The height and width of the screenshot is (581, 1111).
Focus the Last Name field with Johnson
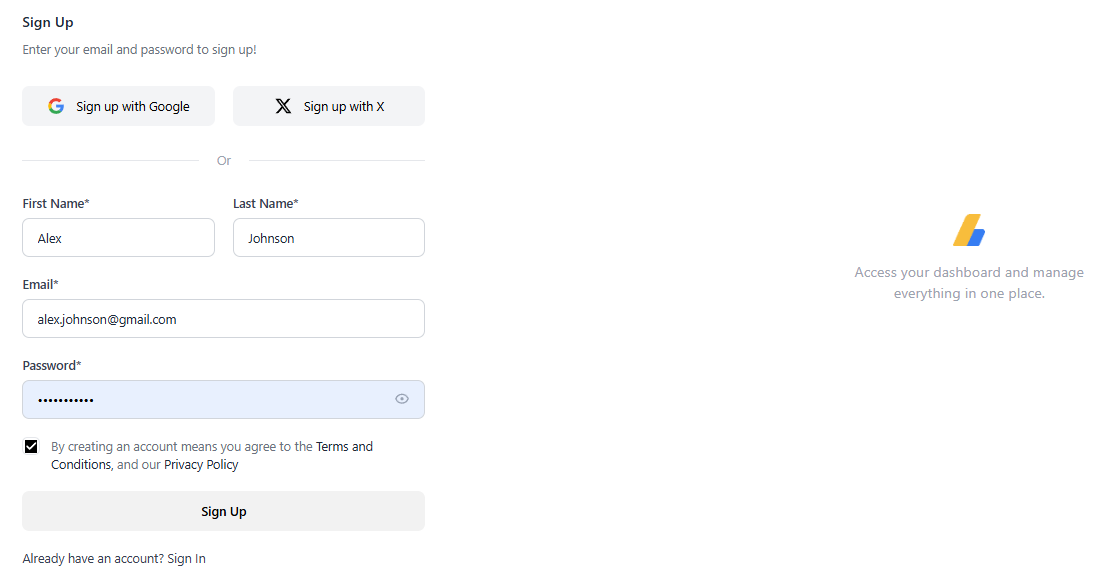[328, 238]
